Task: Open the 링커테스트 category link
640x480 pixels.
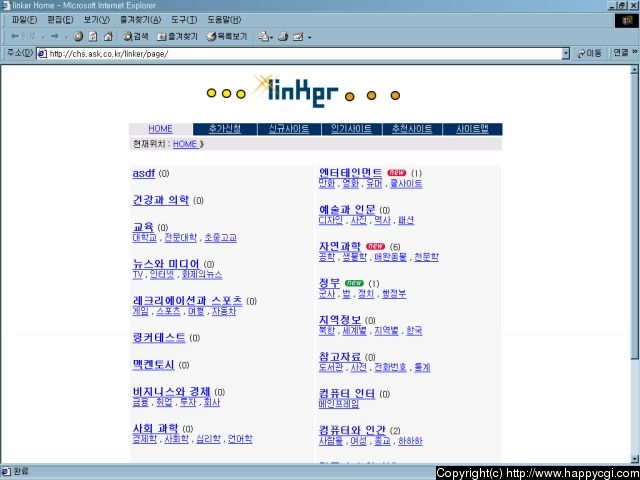Action: pos(159,338)
